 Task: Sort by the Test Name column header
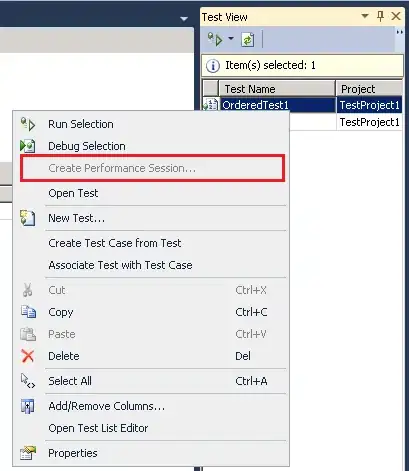[x=277, y=89]
